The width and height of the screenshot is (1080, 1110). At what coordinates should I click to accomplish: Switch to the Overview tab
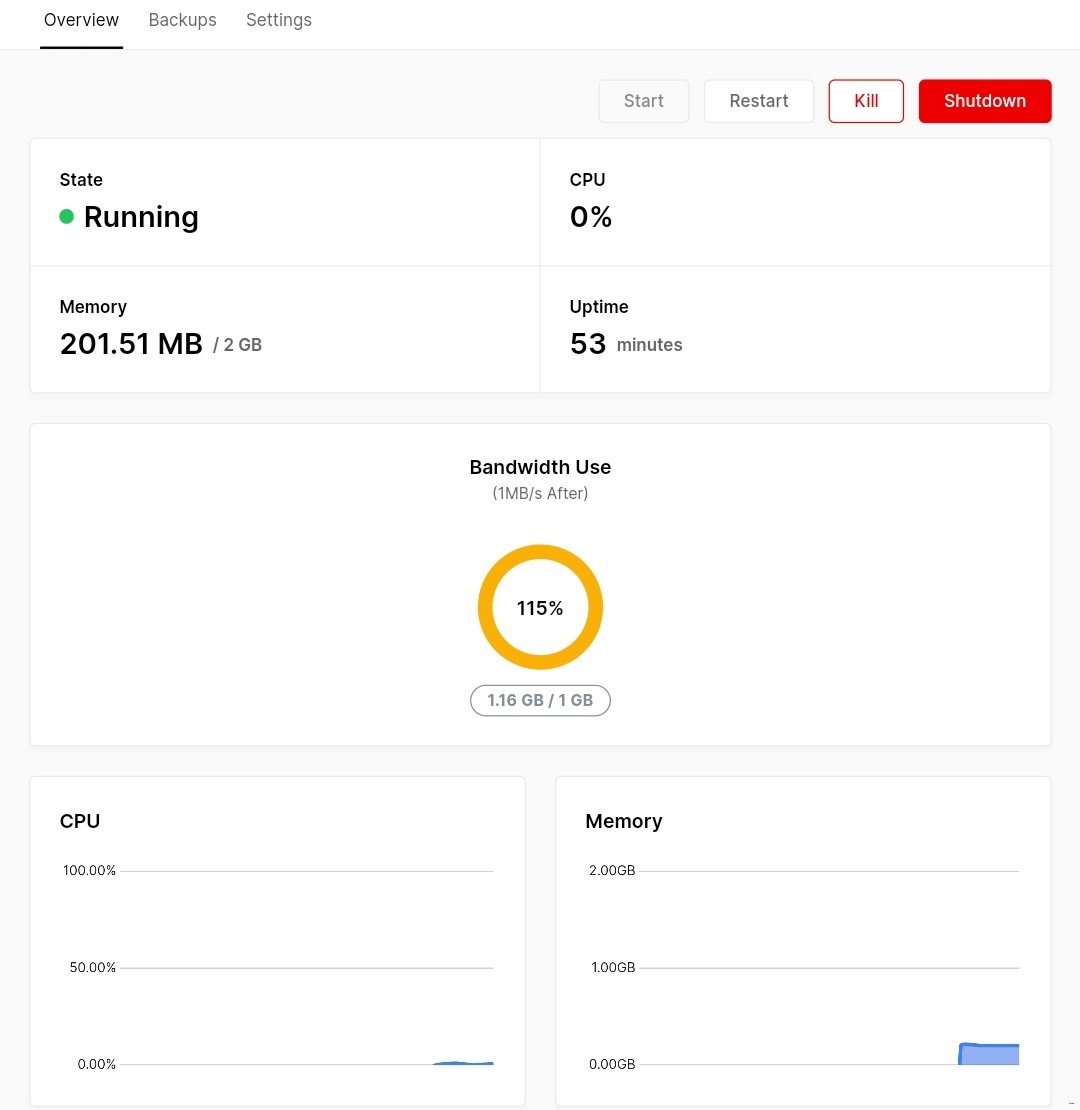pyautogui.click(x=81, y=20)
